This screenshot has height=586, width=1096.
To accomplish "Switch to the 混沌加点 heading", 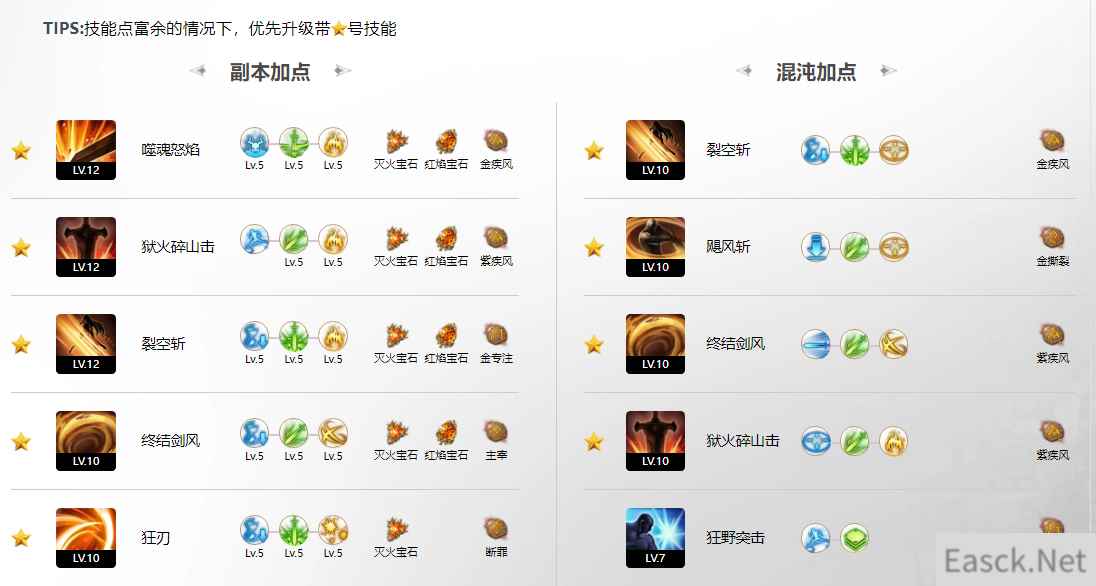I will point(816,72).
